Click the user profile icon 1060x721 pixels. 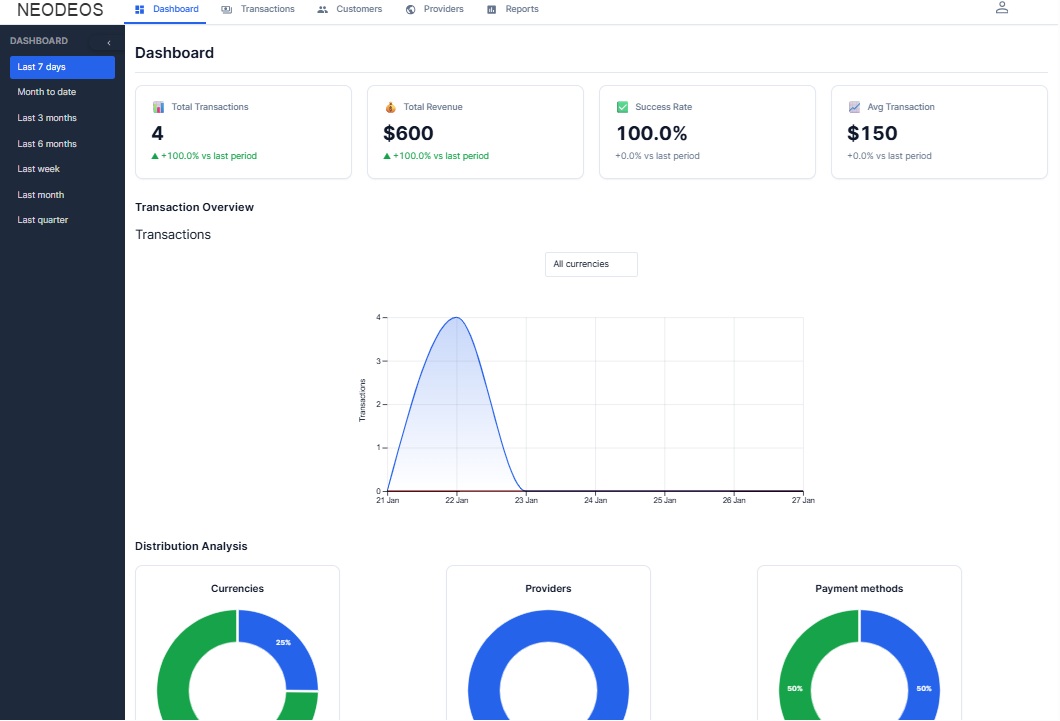click(x=1001, y=8)
